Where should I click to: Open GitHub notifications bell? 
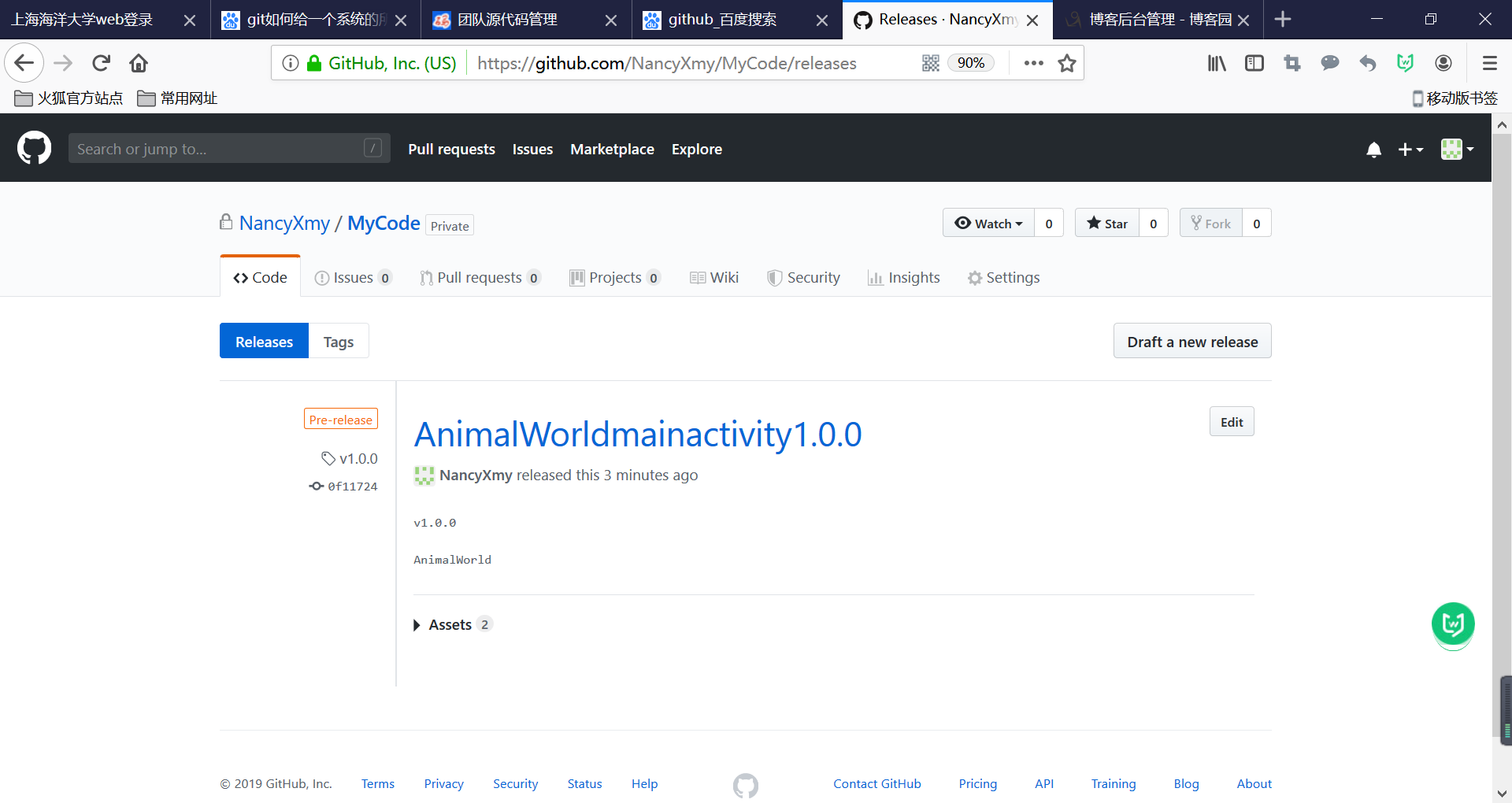(x=1373, y=150)
